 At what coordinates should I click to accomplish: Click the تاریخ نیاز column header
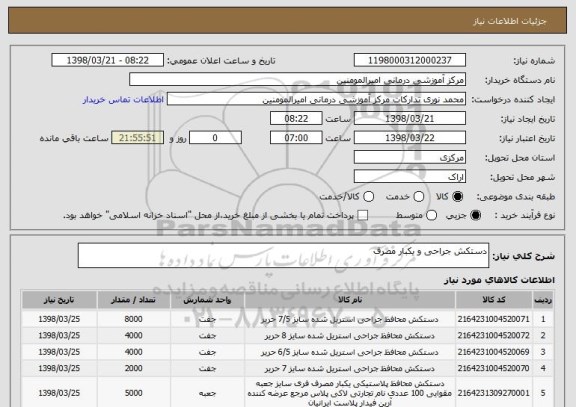pos(59,300)
